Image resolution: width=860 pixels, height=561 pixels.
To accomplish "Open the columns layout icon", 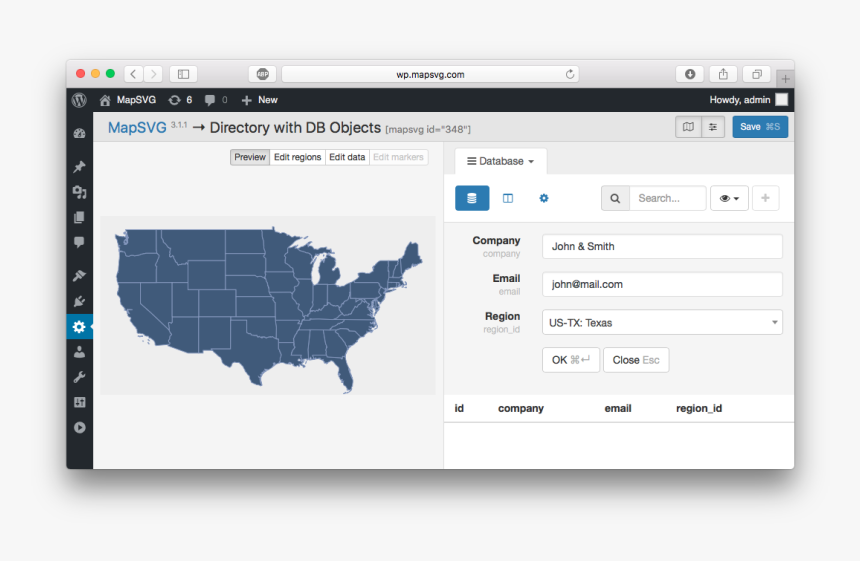I will (x=508, y=198).
